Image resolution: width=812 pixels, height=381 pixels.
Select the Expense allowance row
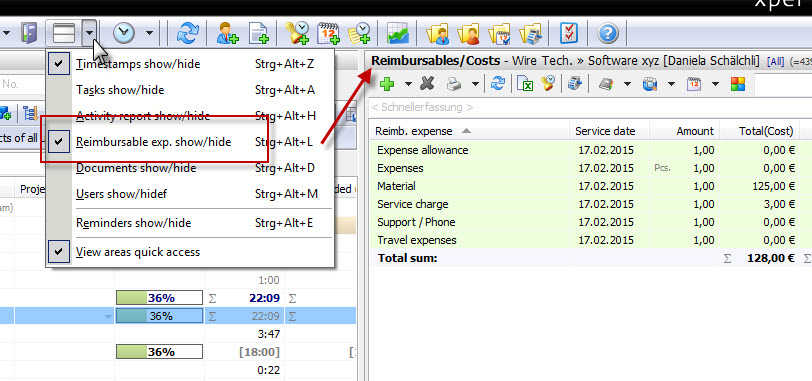(x=590, y=150)
